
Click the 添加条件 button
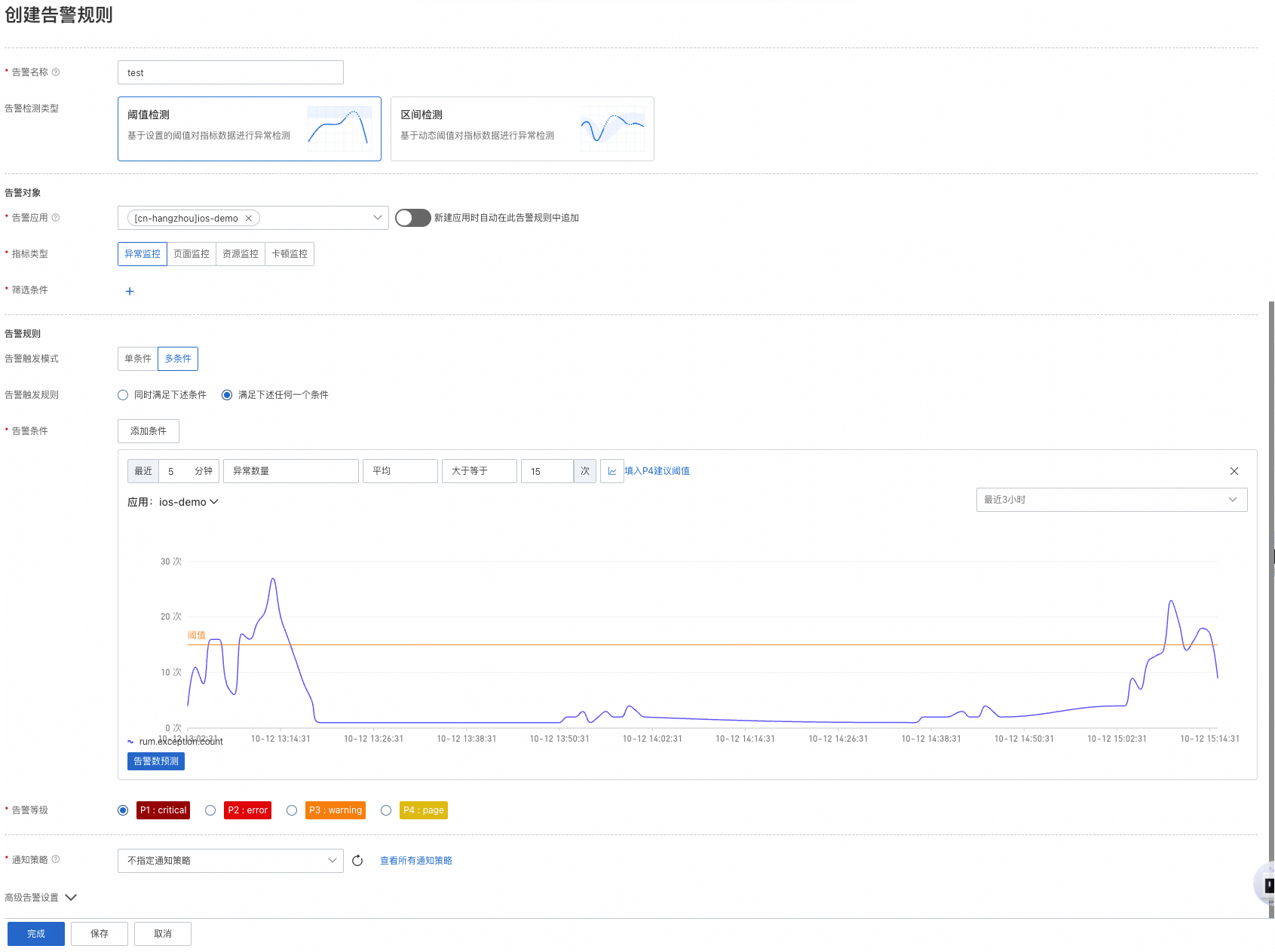(x=149, y=431)
